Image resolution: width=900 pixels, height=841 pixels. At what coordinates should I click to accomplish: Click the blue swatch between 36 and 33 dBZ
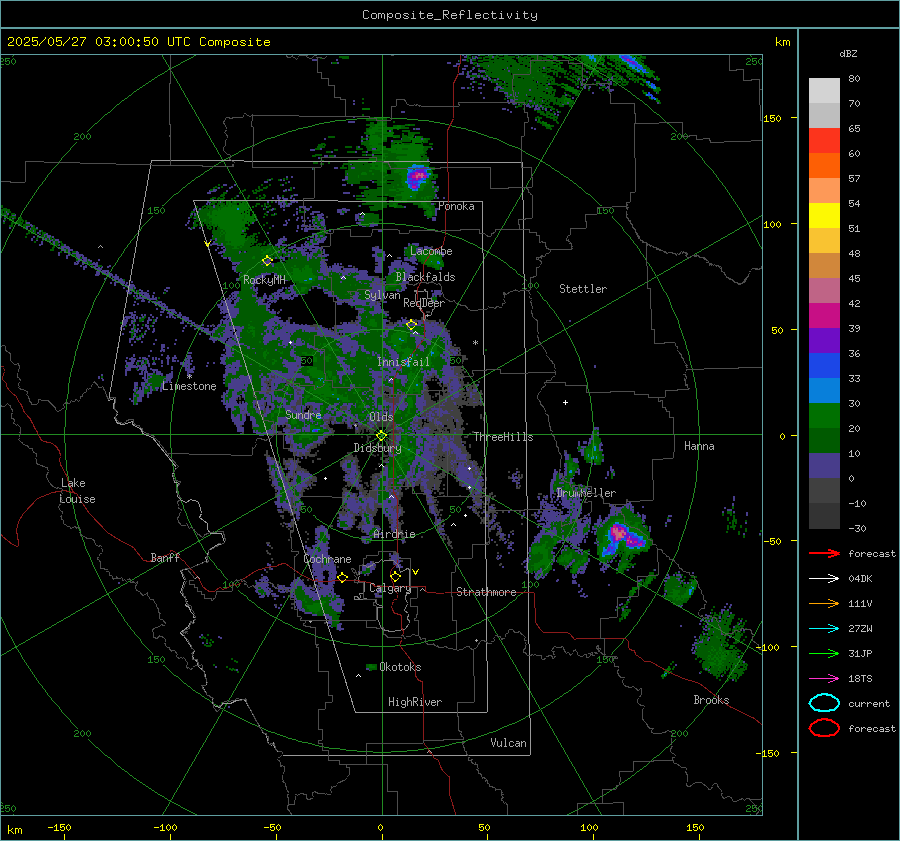pyautogui.click(x=824, y=365)
